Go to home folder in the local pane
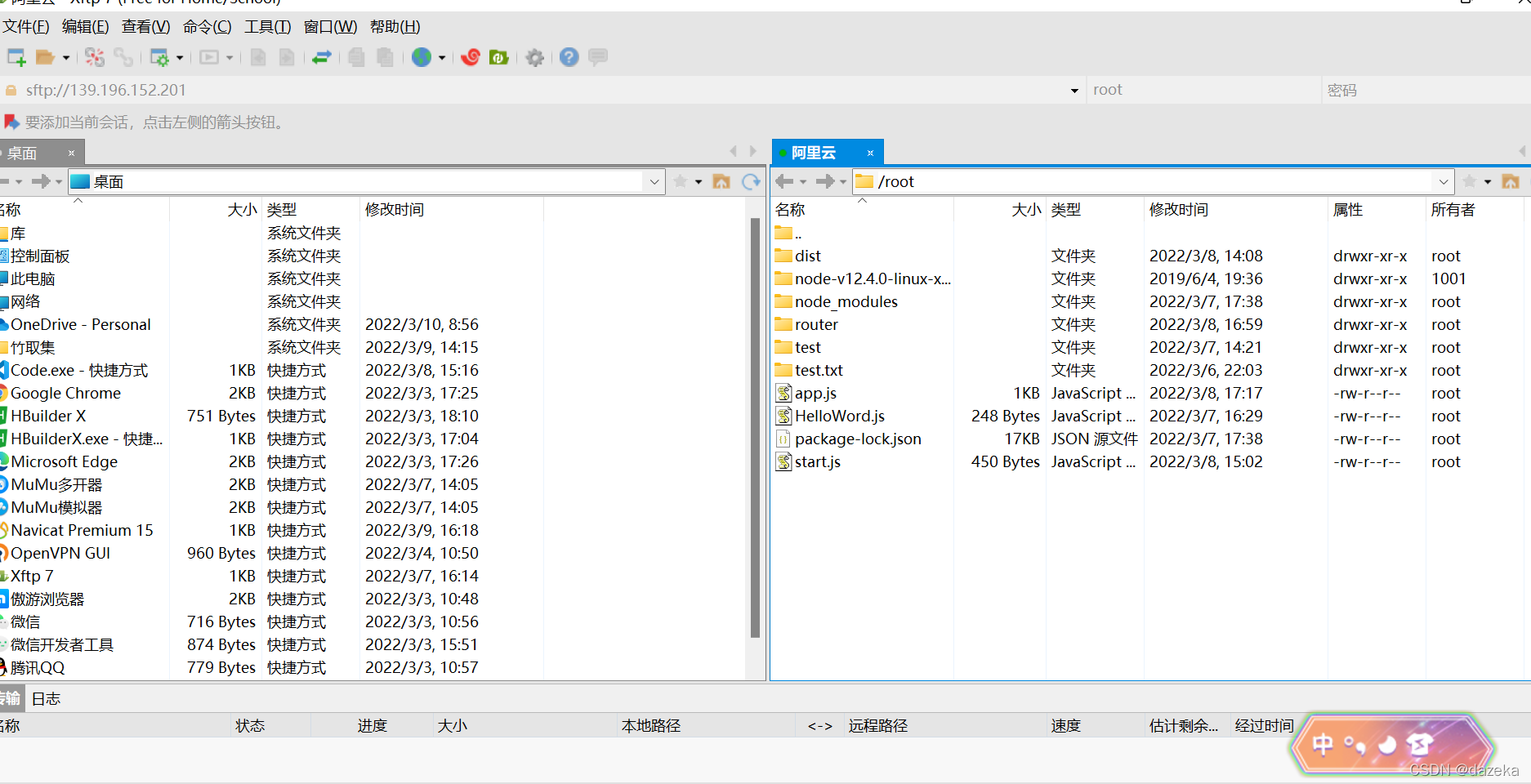Viewport: 1531px width, 784px height. [x=721, y=181]
